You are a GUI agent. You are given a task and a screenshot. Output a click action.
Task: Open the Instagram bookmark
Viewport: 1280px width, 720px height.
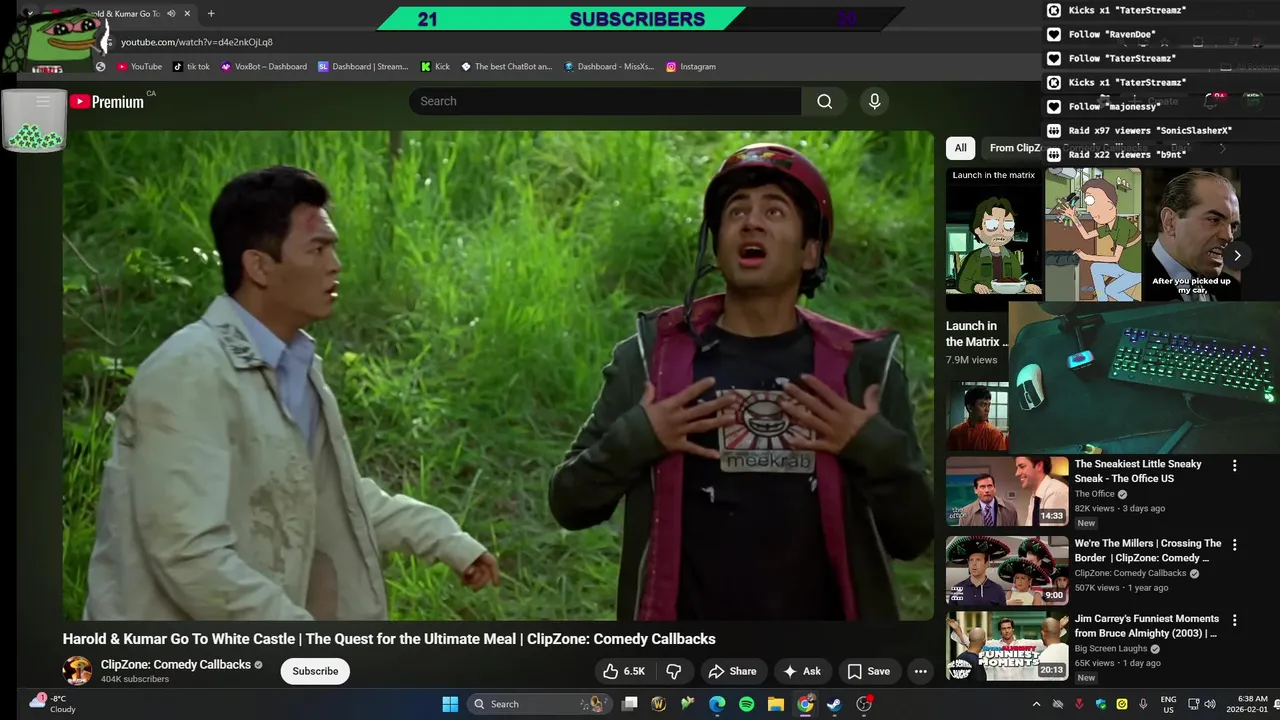coord(689,67)
